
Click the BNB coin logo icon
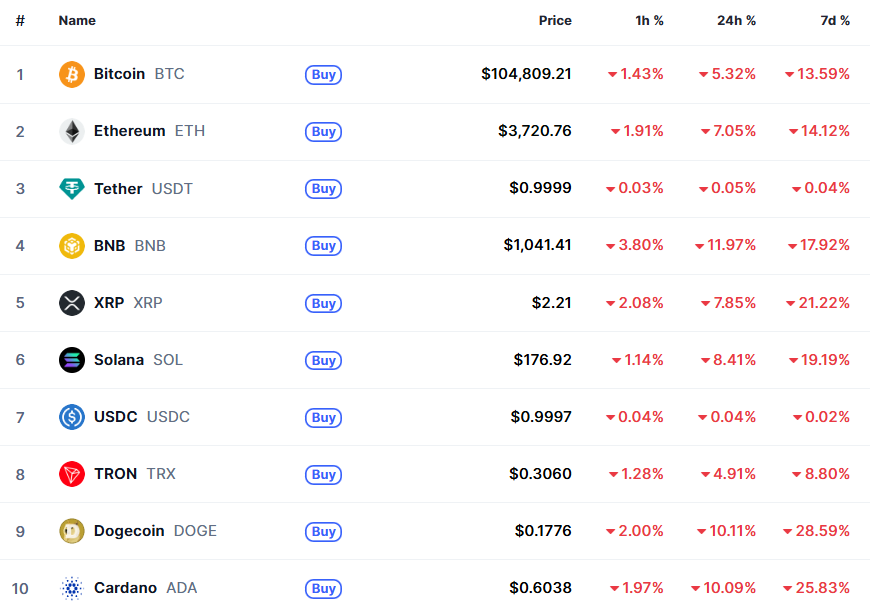72,245
